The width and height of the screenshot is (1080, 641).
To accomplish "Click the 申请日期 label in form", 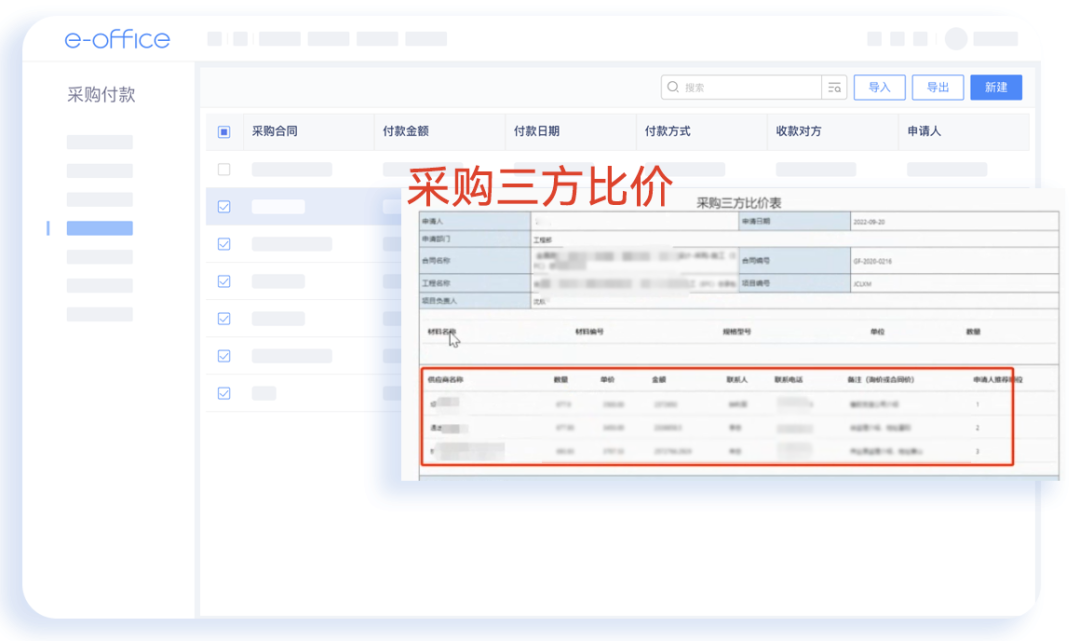I will pos(756,221).
